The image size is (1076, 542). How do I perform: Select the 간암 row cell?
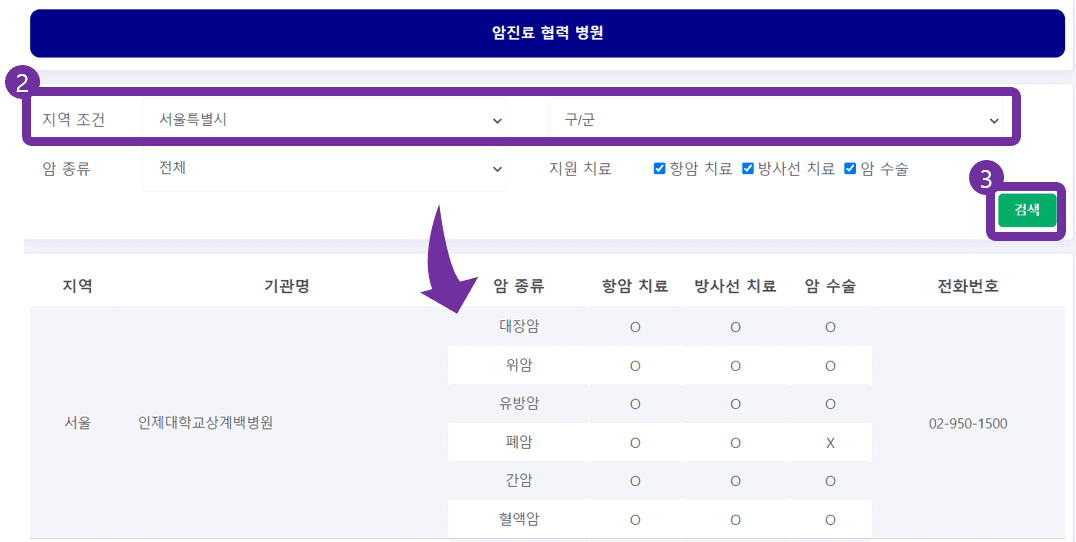click(519, 480)
